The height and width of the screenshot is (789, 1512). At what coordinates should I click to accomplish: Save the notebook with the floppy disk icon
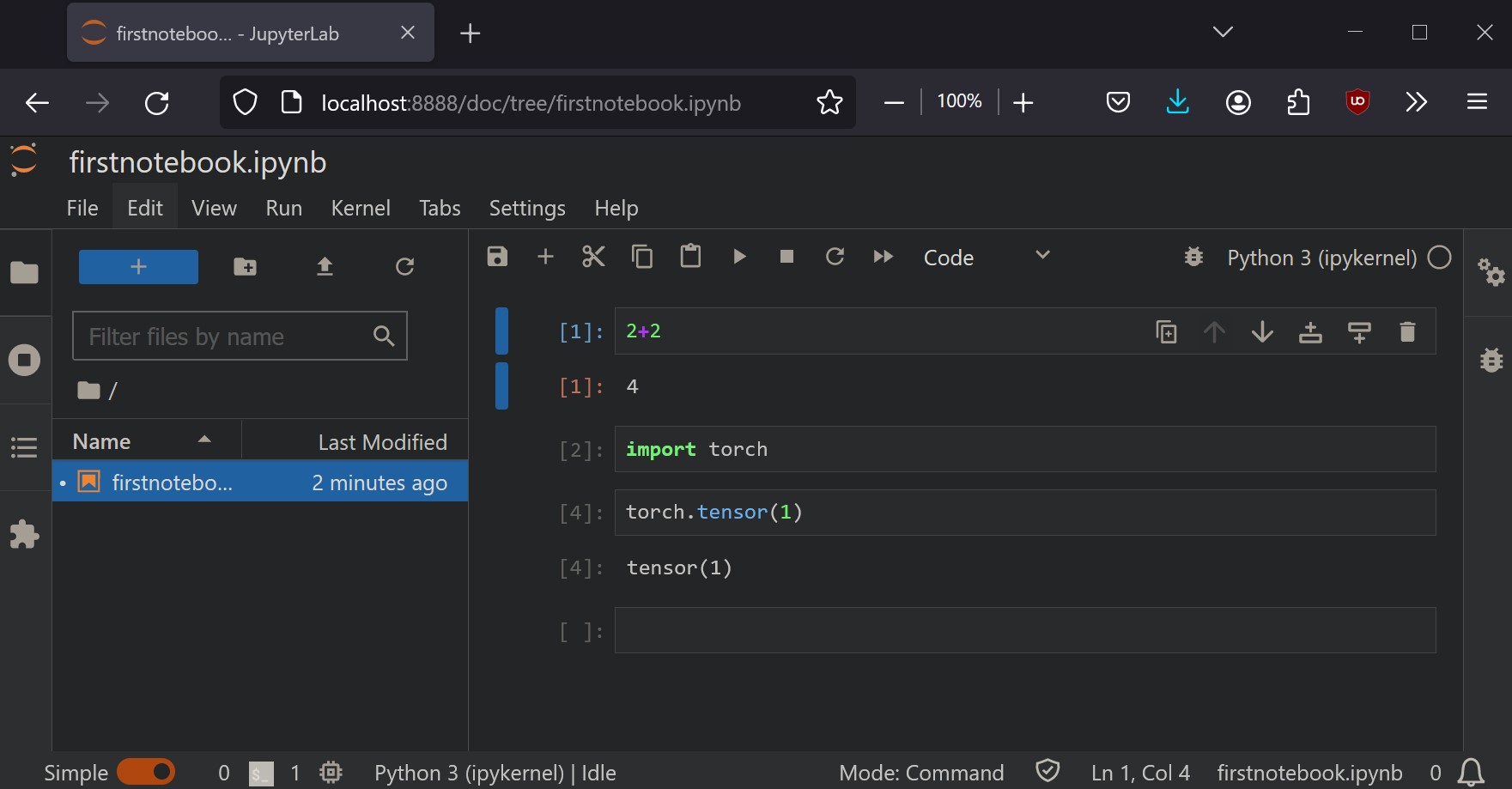pos(497,257)
